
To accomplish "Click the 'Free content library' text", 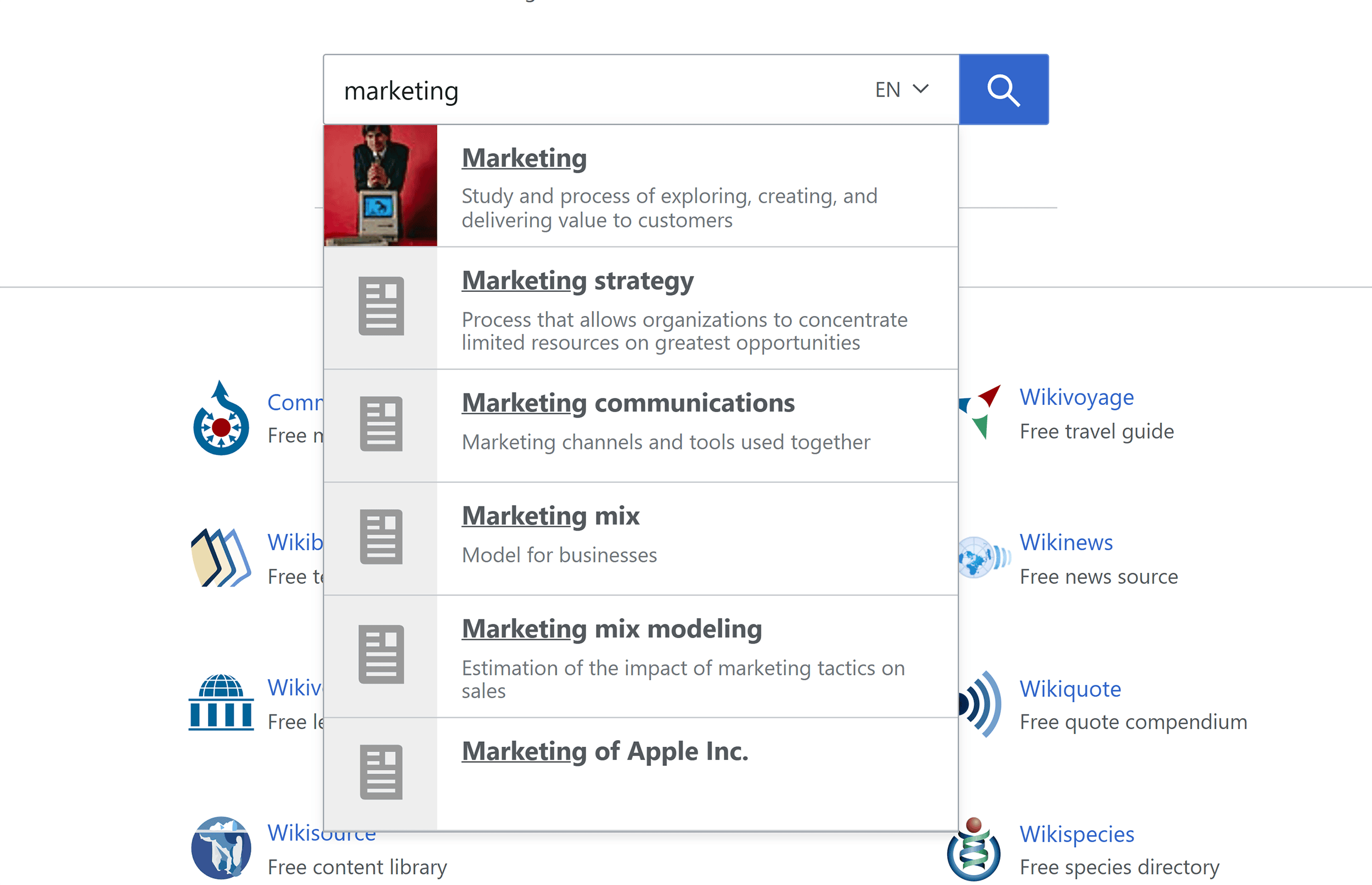I will 357,867.
